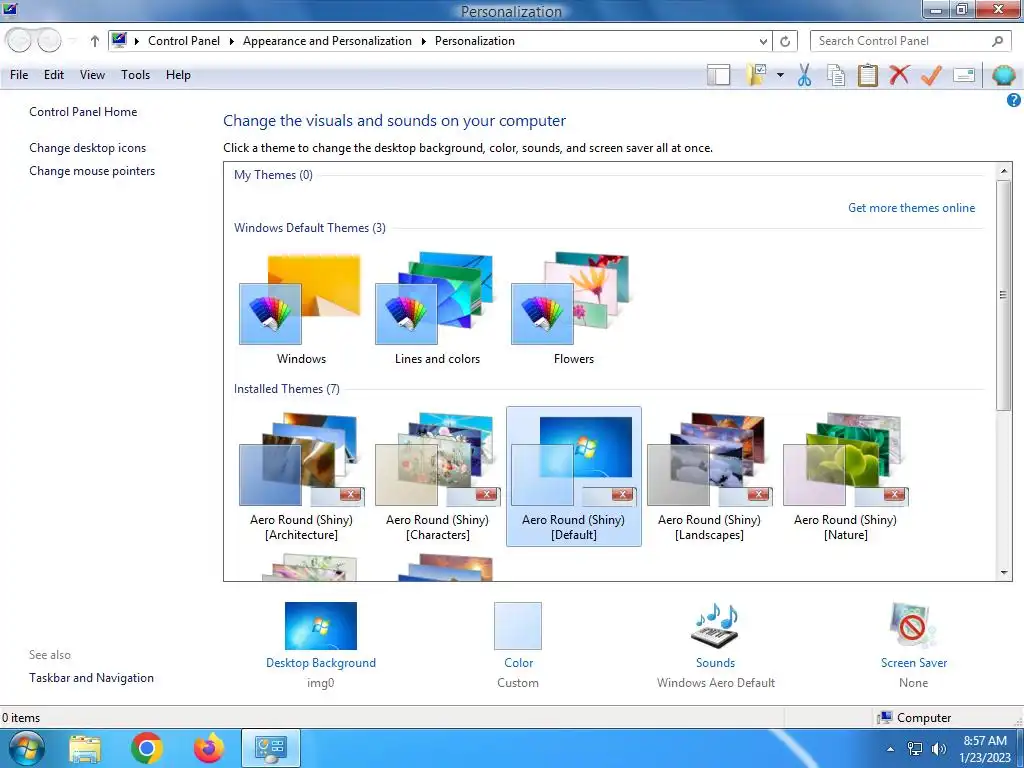Click the Control Panel taskbar button
This screenshot has width=1024, height=768.
click(271, 748)
